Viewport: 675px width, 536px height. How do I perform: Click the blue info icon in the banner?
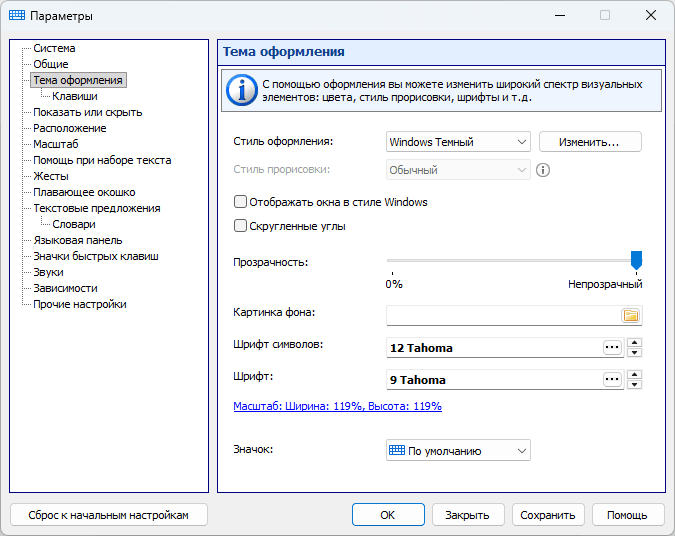click(242, 90)
